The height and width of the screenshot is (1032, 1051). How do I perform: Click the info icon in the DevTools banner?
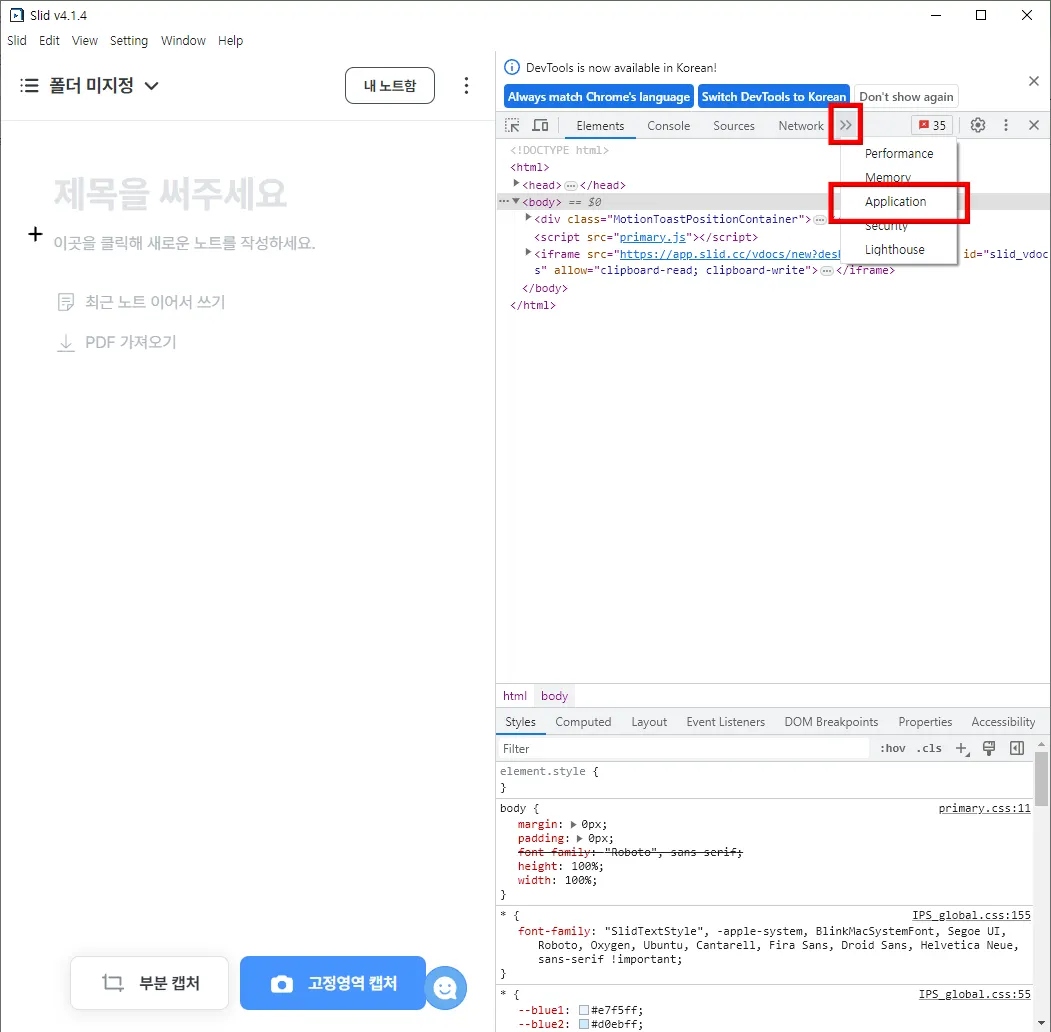(x=511, y=68)
